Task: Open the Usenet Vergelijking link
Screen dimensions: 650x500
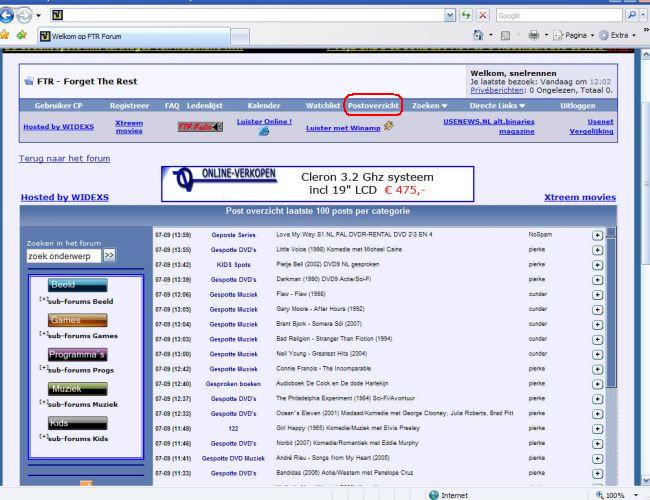Action: [x=592, y=126]
